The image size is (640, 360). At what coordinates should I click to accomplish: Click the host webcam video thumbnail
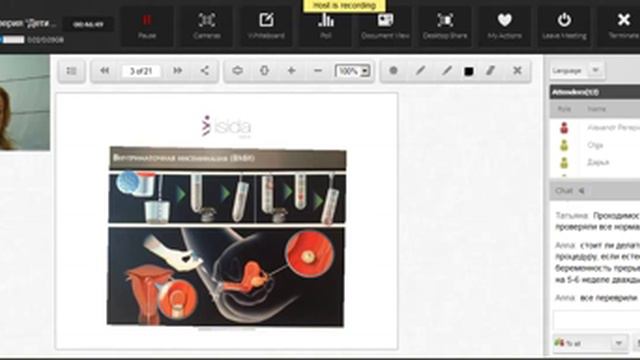point(24,103)
